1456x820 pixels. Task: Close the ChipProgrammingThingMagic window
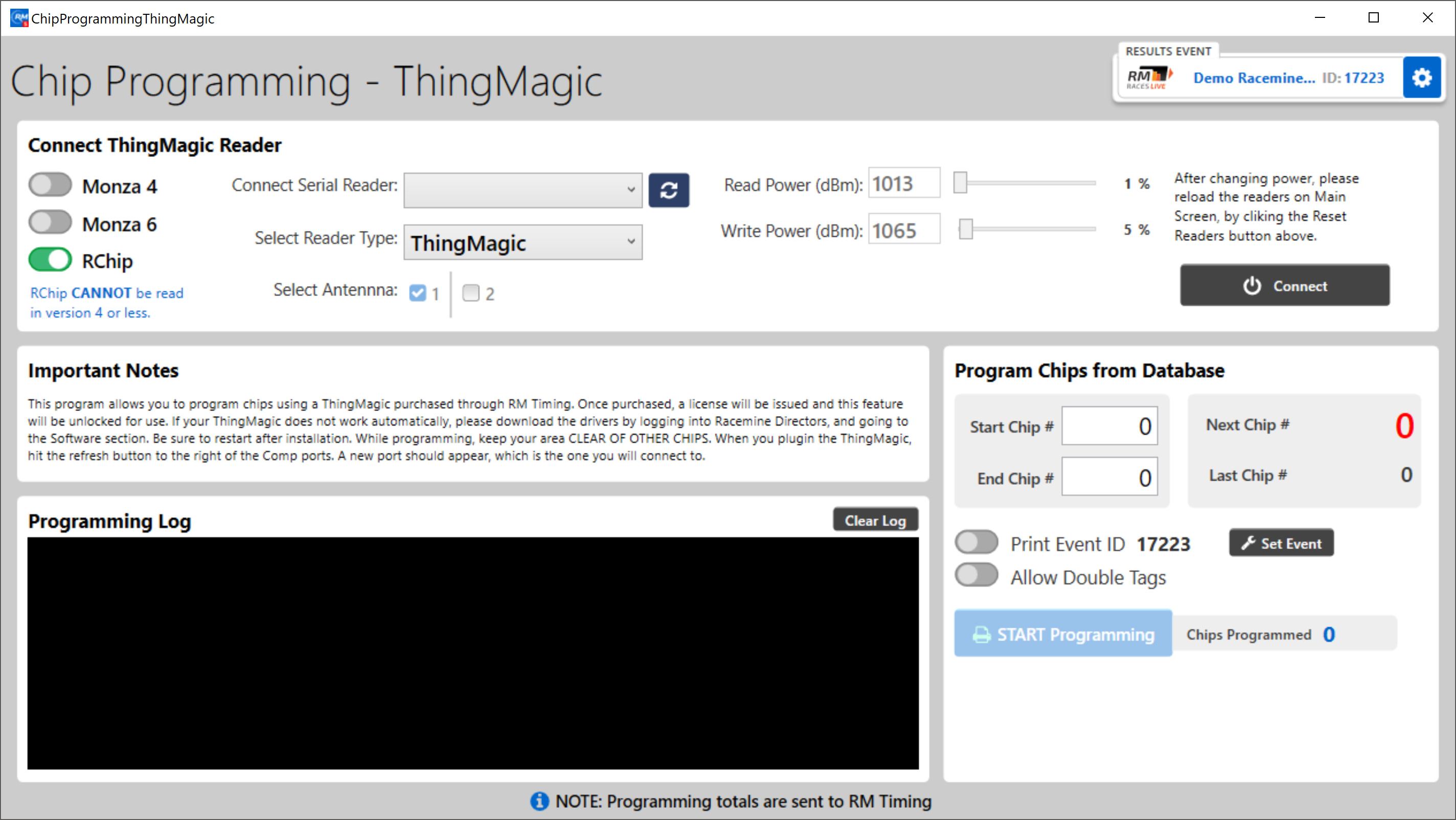pos(1427,18)
